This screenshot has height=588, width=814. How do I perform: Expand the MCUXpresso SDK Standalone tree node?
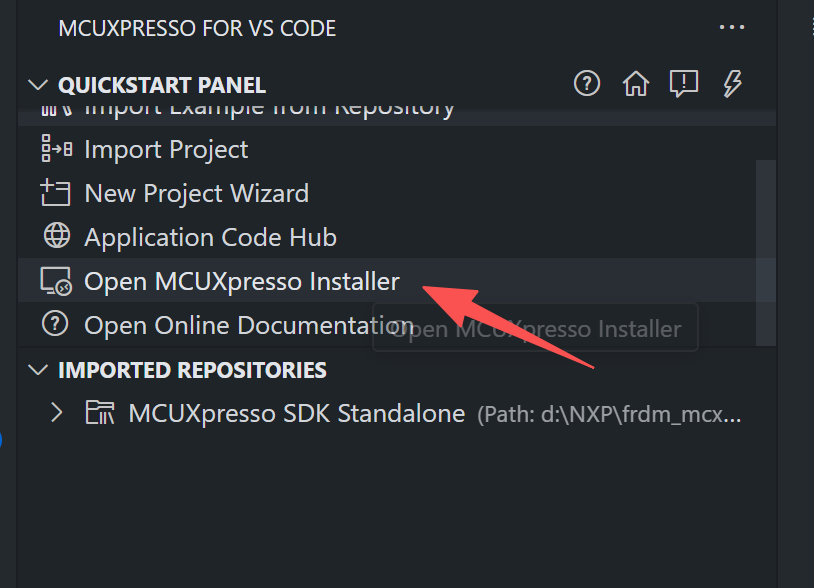[57, 413]
